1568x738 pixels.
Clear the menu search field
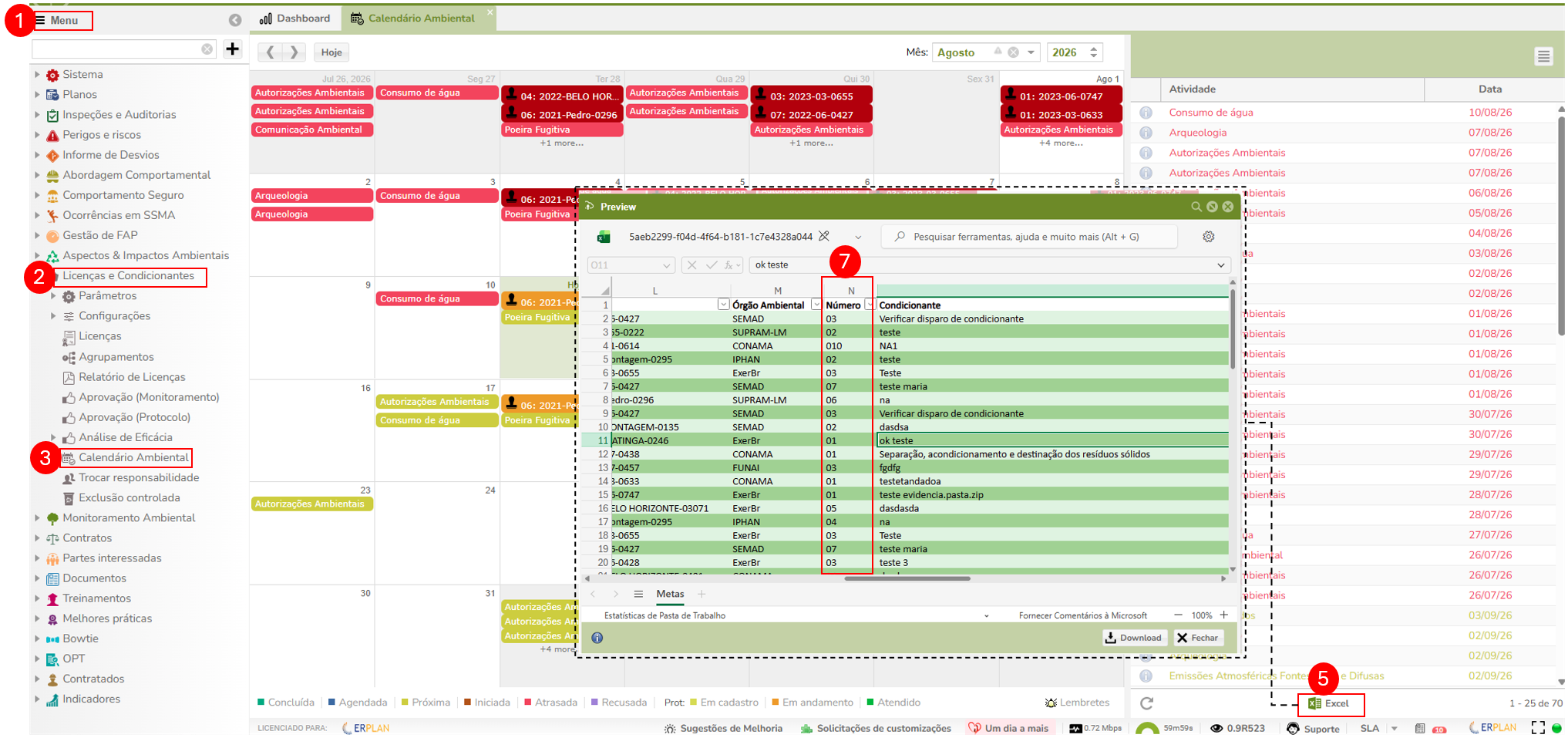(207, 49)
